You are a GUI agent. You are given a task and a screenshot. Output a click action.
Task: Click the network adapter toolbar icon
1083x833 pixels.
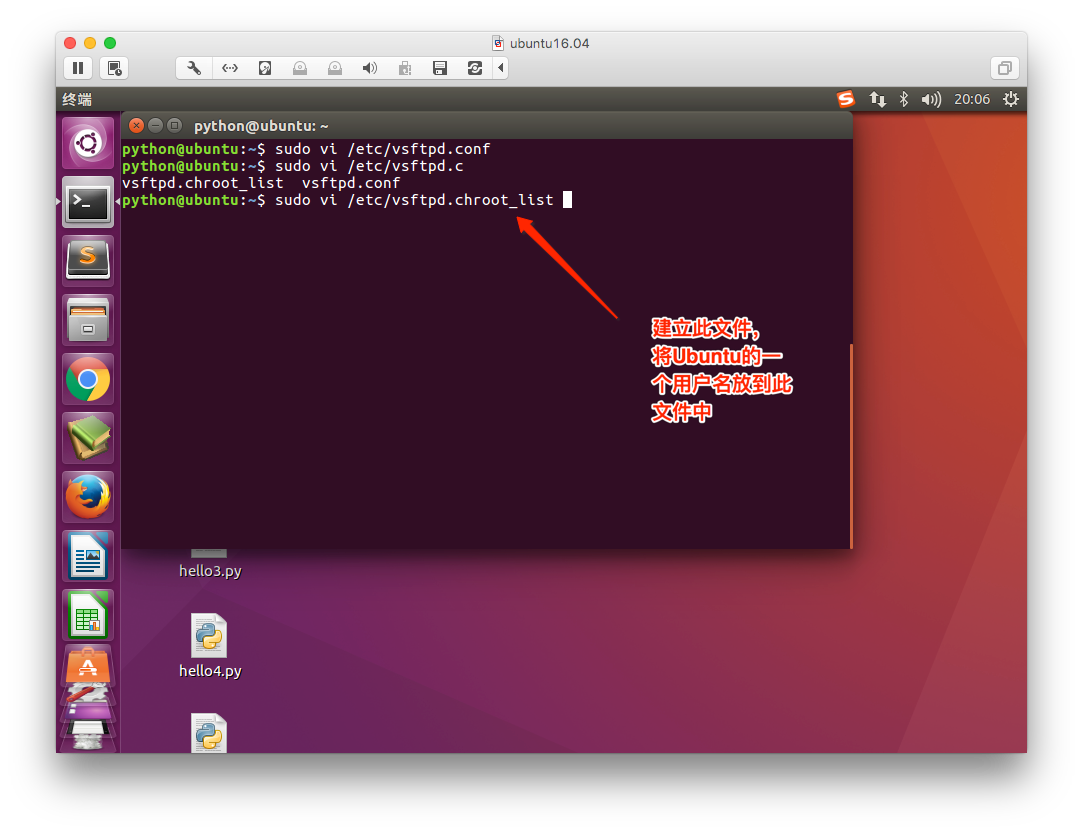230,68
